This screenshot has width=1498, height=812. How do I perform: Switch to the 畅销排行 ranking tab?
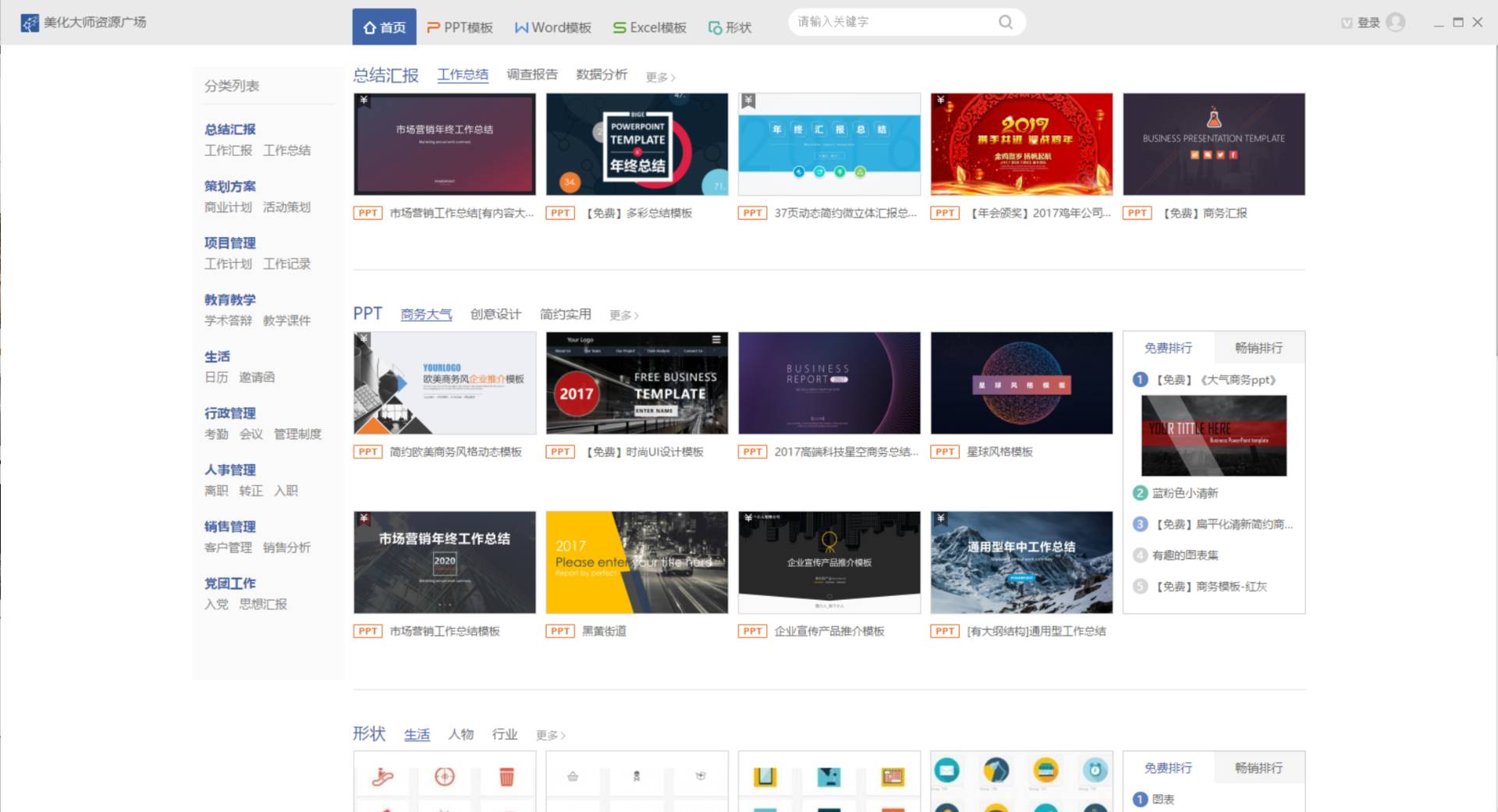[1258, 348]
